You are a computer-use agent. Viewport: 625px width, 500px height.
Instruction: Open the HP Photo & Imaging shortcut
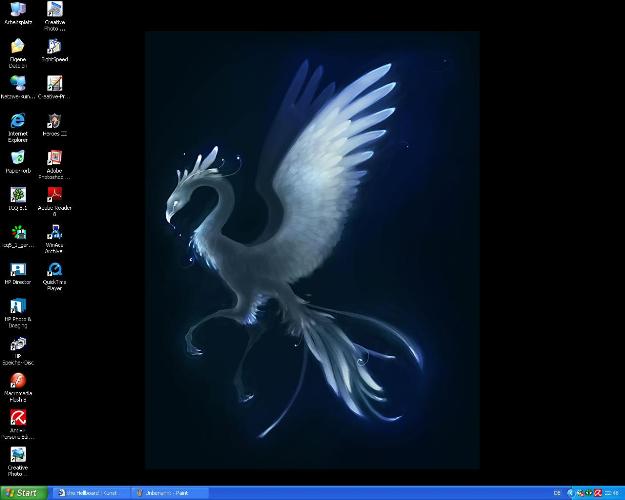coord(18,306)
